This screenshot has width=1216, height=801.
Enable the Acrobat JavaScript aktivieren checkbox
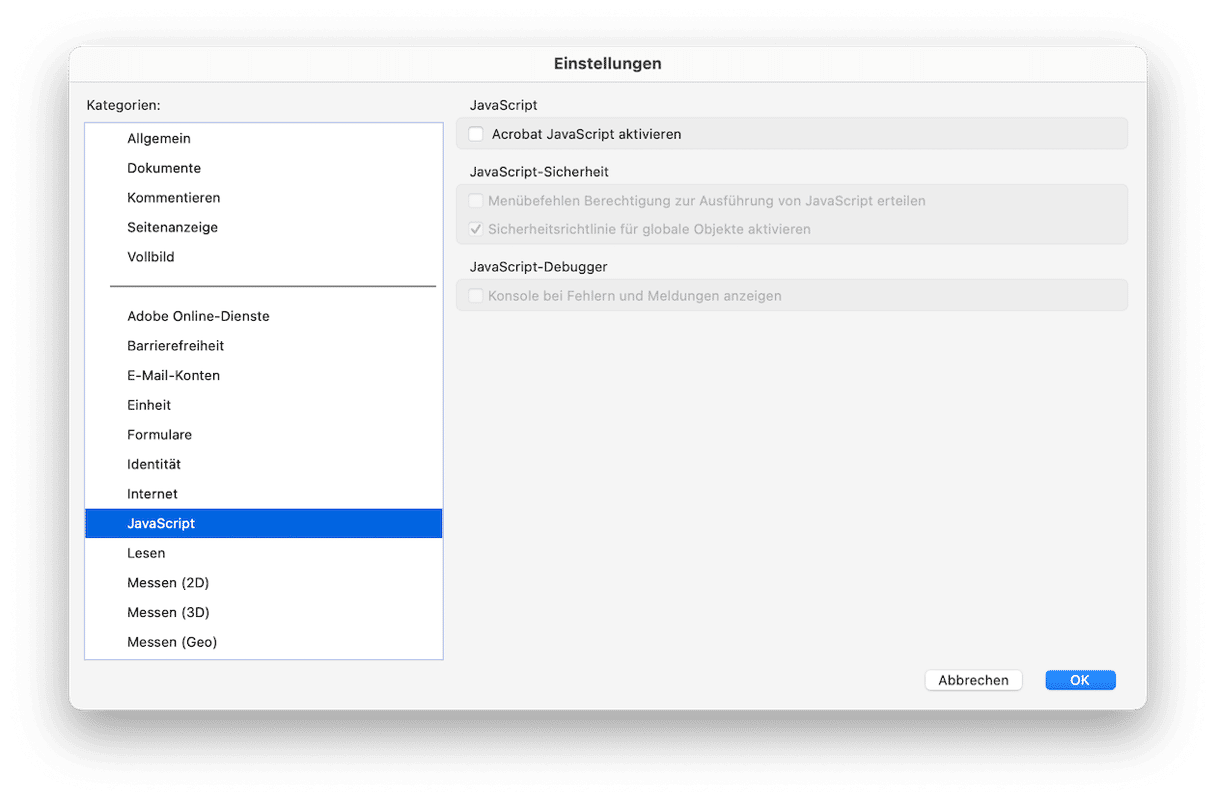tap(476, 134)
